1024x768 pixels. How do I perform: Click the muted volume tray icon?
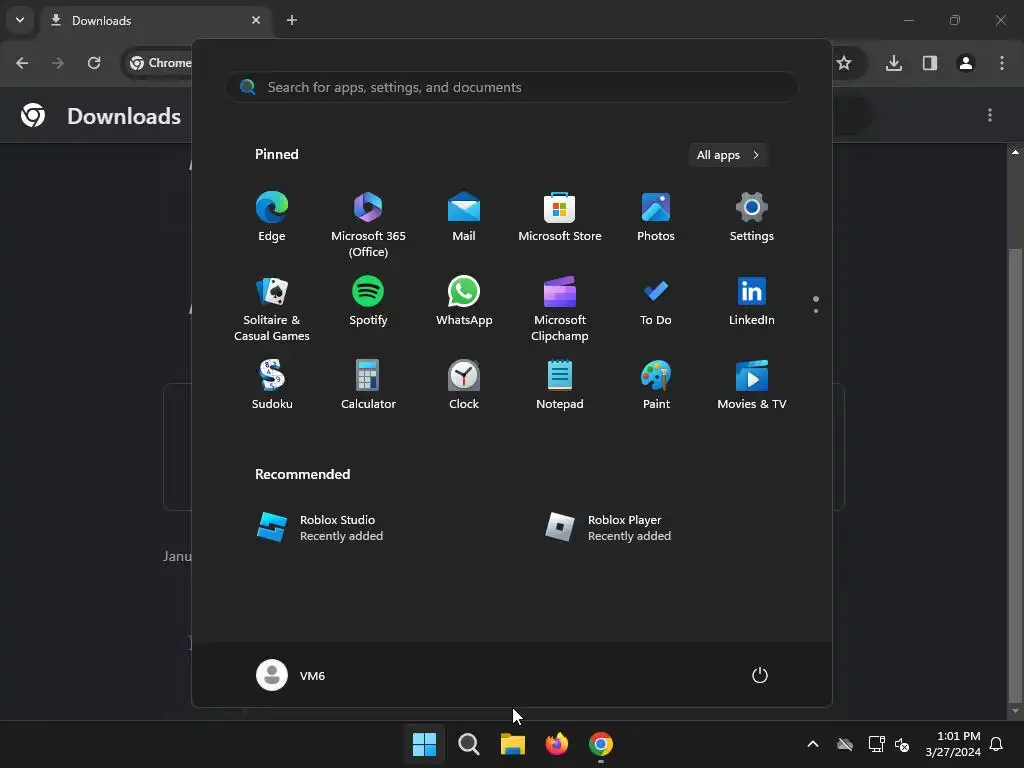pos(902,744)
